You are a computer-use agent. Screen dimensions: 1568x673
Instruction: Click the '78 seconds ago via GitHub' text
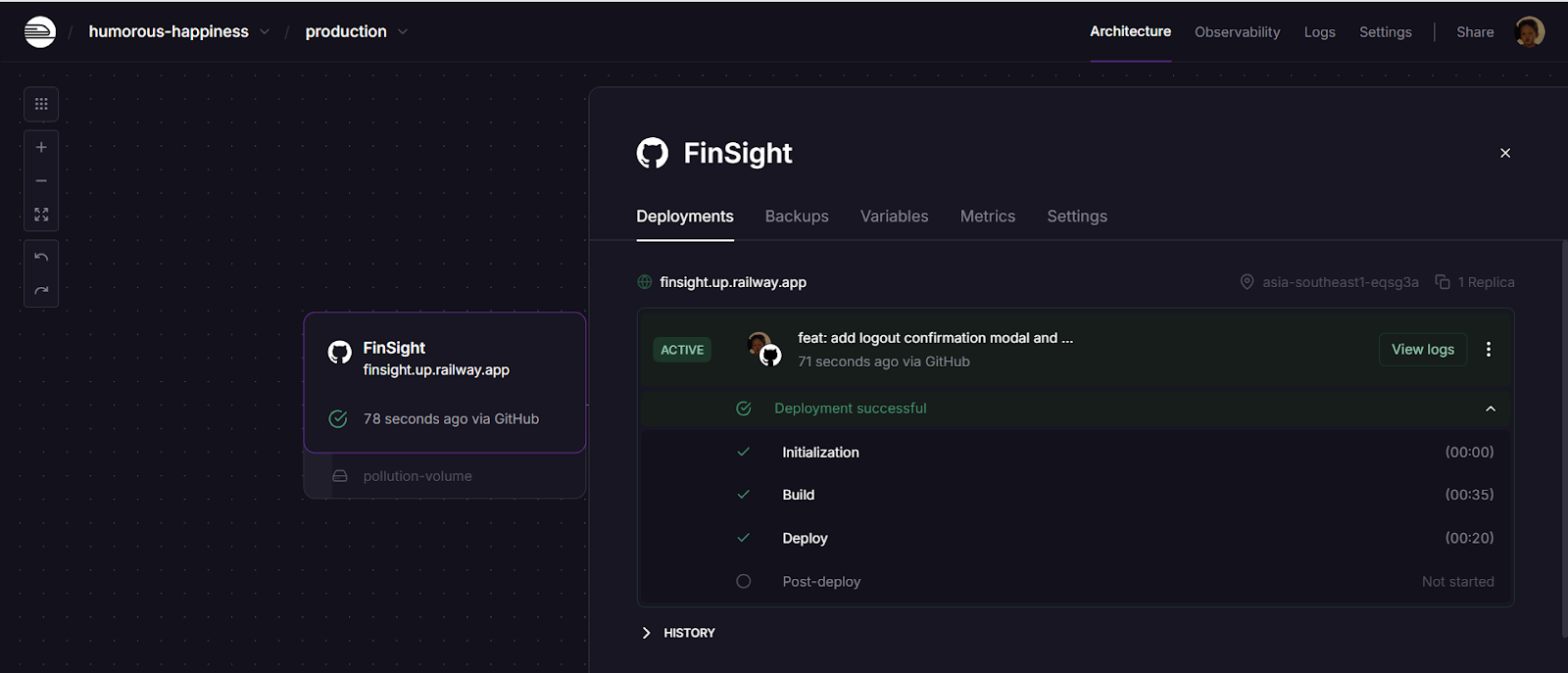click(451, 419)
